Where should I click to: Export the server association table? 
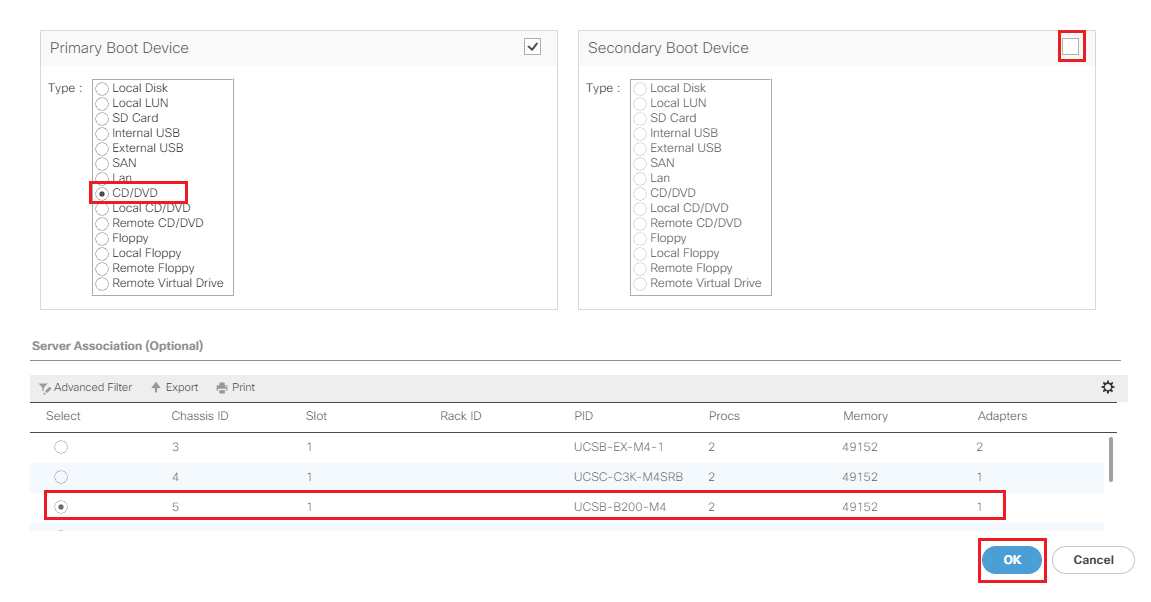point(175,388)
